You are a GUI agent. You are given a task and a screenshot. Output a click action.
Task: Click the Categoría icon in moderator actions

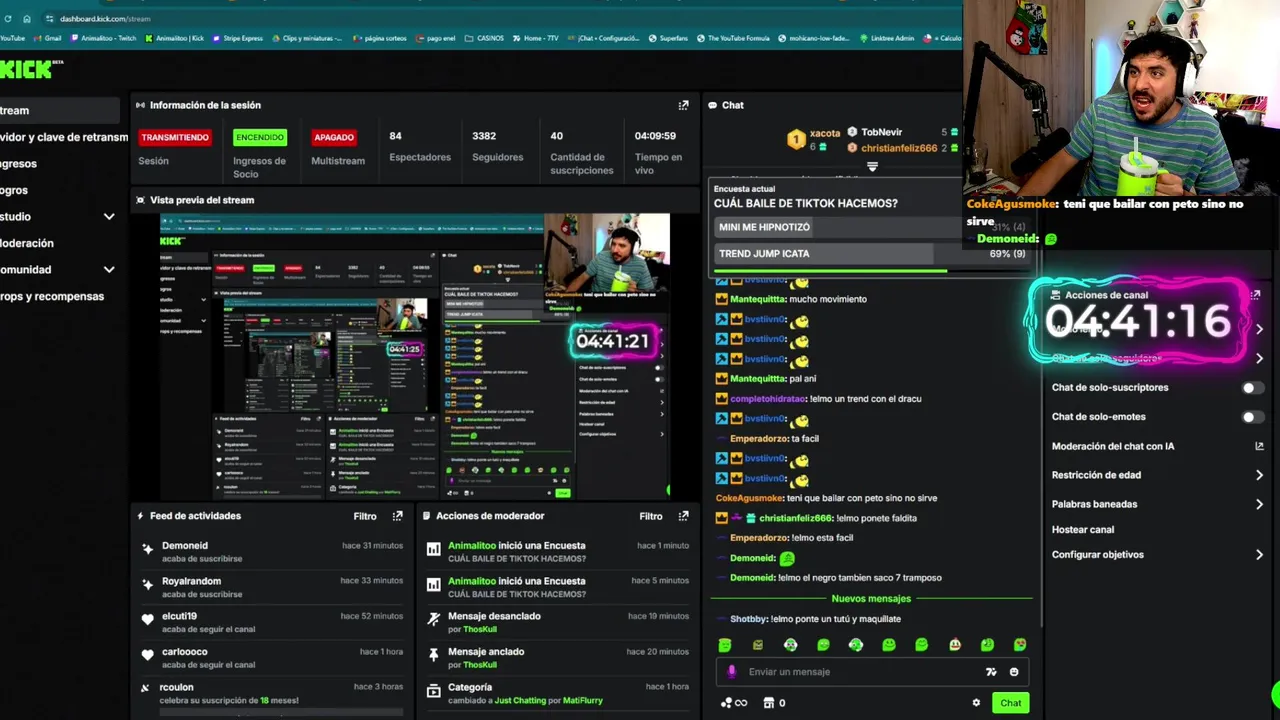(433, 690)
